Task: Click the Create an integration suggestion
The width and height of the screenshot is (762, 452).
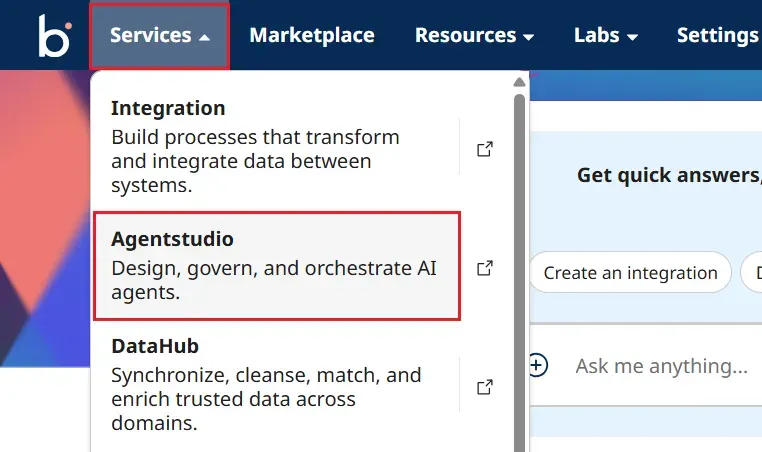Action: tap(630, 273)
